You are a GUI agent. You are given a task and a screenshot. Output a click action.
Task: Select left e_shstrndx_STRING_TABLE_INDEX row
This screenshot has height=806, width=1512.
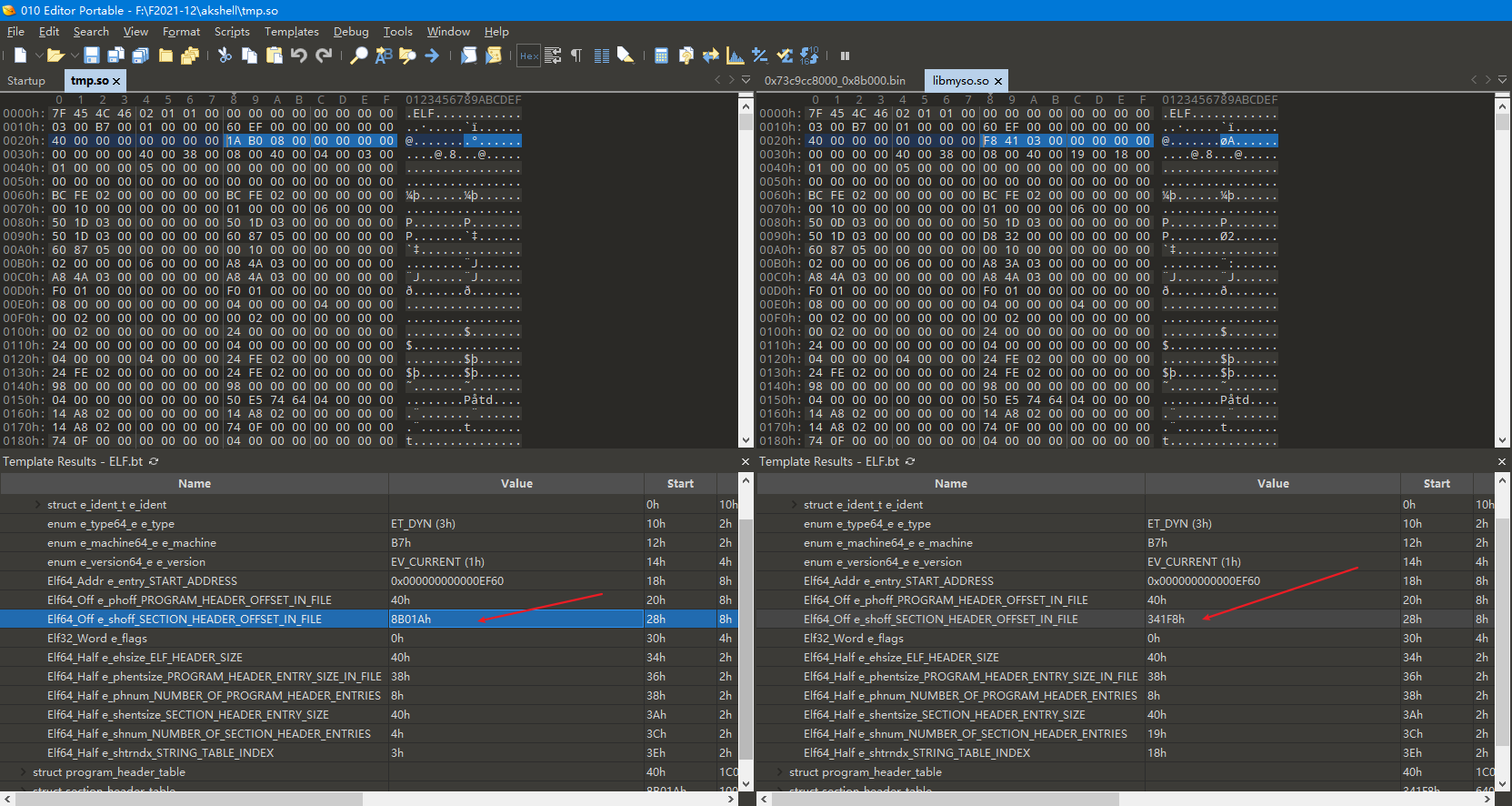coord(369,752)
